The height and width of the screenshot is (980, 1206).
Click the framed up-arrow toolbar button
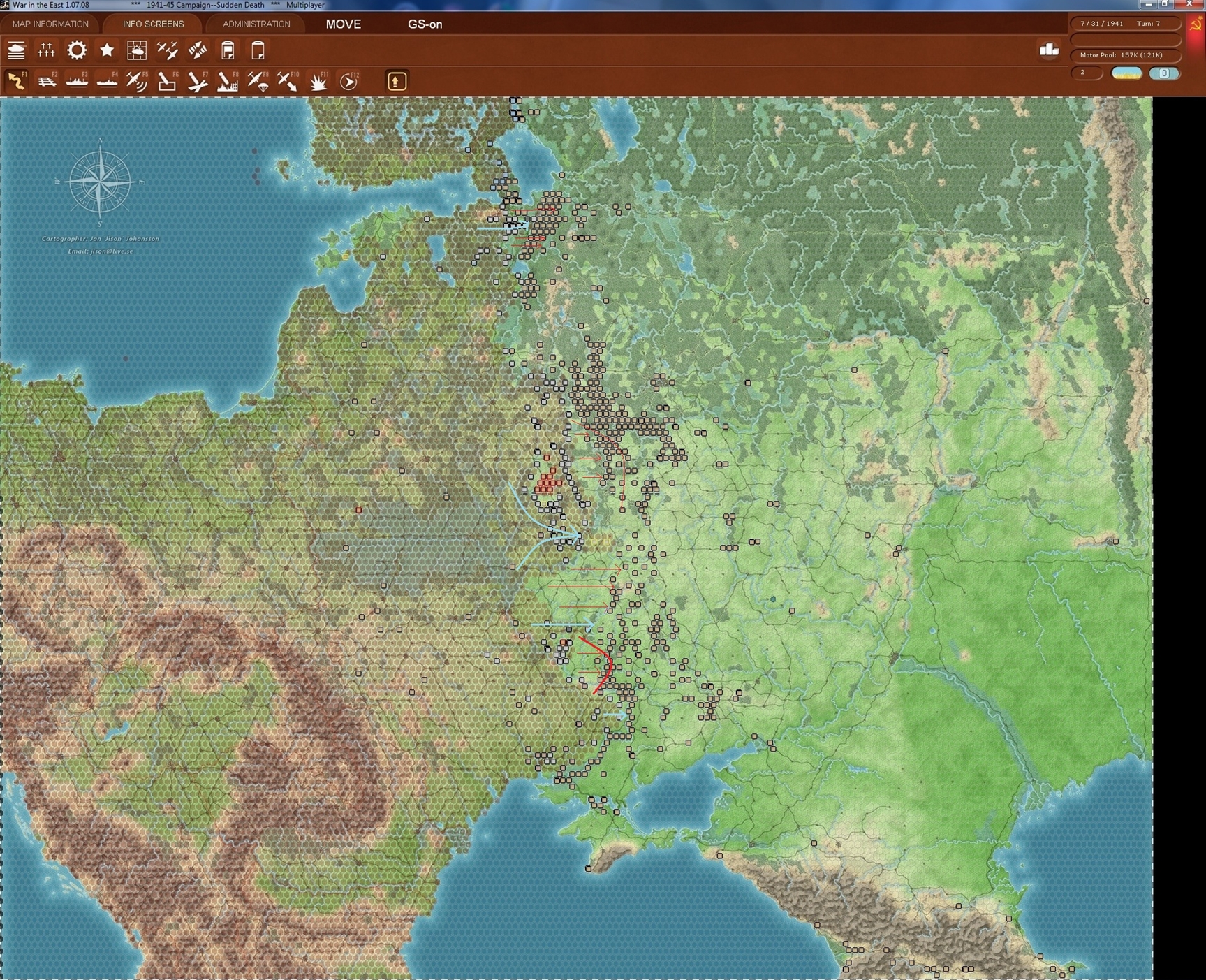[397, 81]
